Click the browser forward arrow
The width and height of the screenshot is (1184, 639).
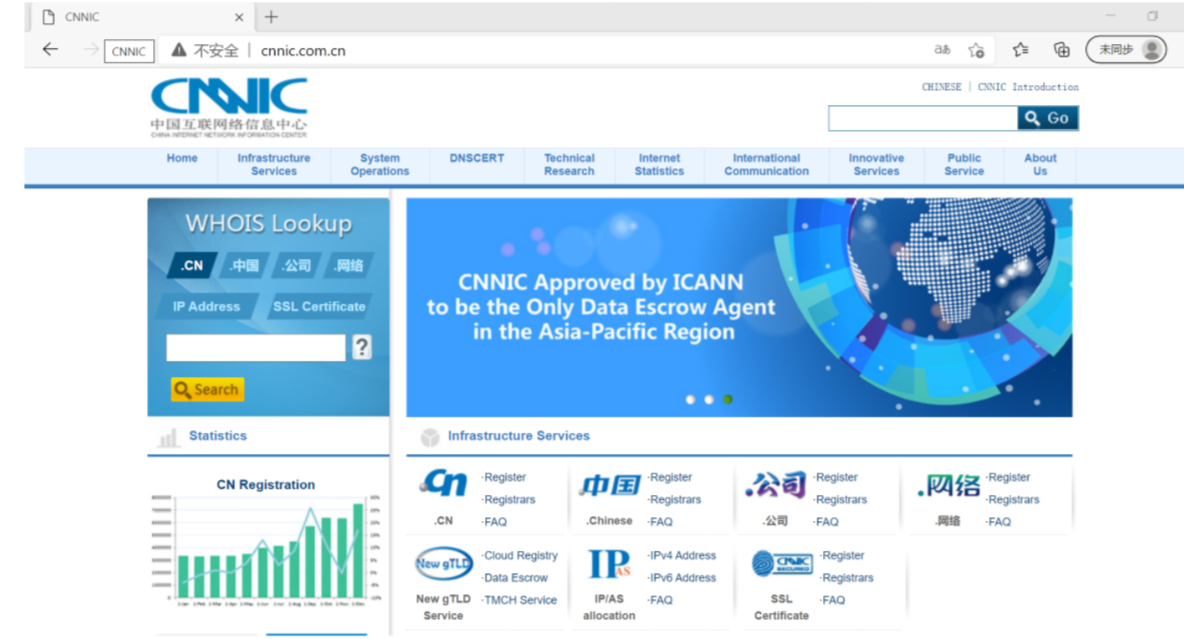pyautogui.click(x=91, y=50)
